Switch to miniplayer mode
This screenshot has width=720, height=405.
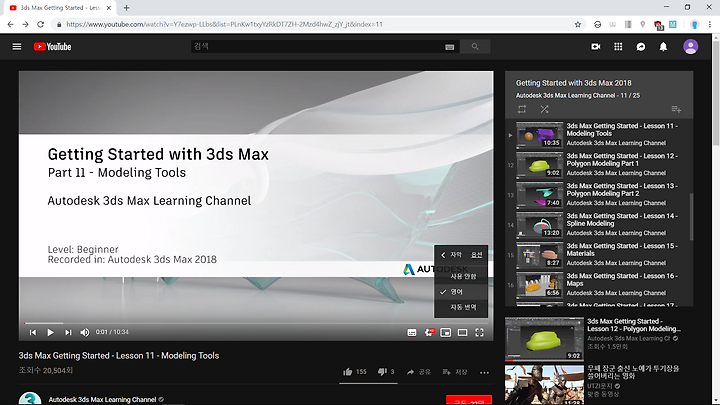[x=445, y=332]
